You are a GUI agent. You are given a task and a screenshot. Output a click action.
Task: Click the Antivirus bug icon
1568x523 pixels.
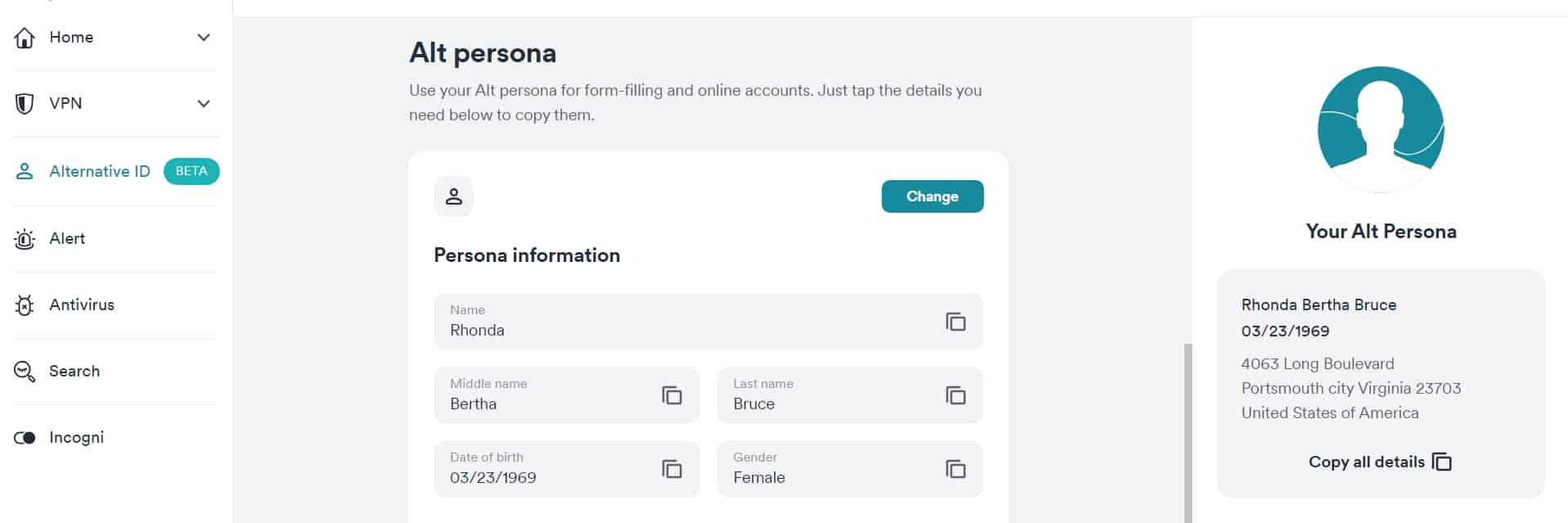25,305
